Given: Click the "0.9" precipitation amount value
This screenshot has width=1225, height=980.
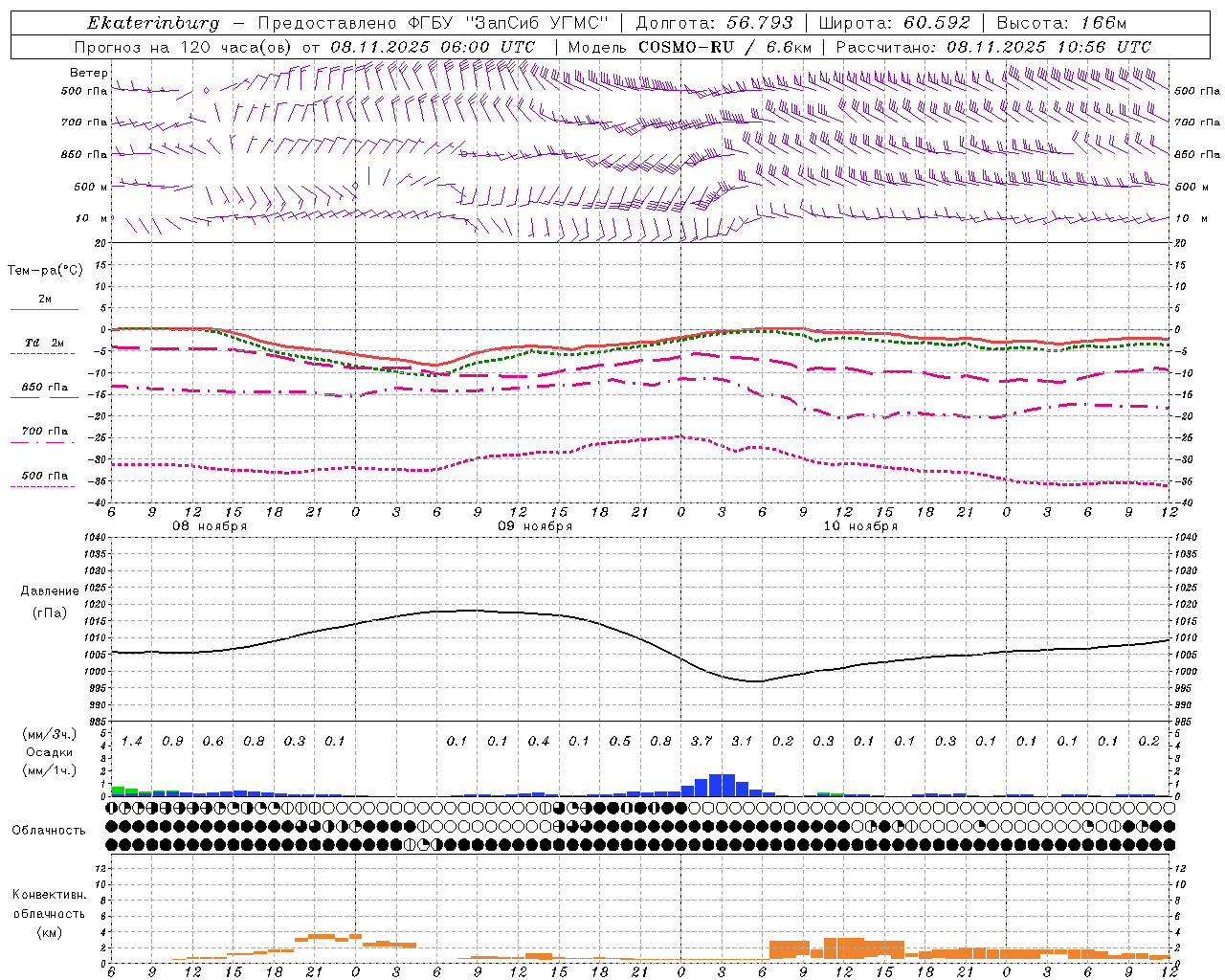Looking at the screenshot, I should 172,742.
